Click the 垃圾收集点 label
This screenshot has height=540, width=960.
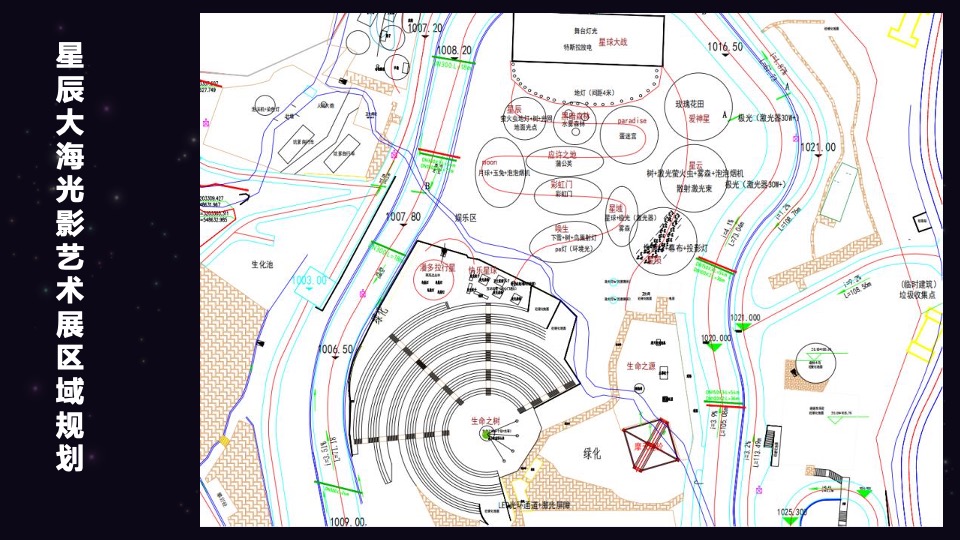[x=921, y=295]
